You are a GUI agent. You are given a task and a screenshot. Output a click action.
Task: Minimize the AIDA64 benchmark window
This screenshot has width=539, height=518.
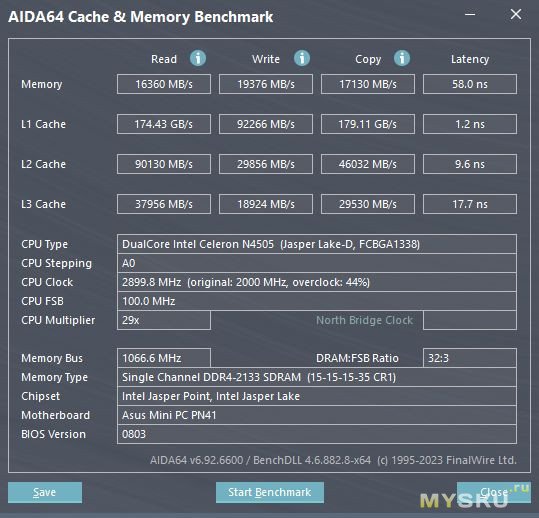pyautogui.click(x=470, y=14)
